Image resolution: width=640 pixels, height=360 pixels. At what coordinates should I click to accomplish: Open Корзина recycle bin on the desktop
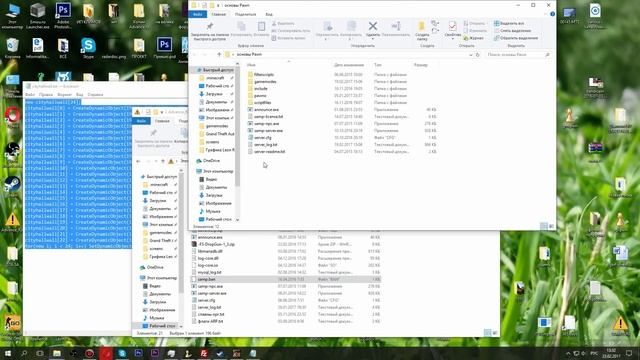[x=12, y=48]
